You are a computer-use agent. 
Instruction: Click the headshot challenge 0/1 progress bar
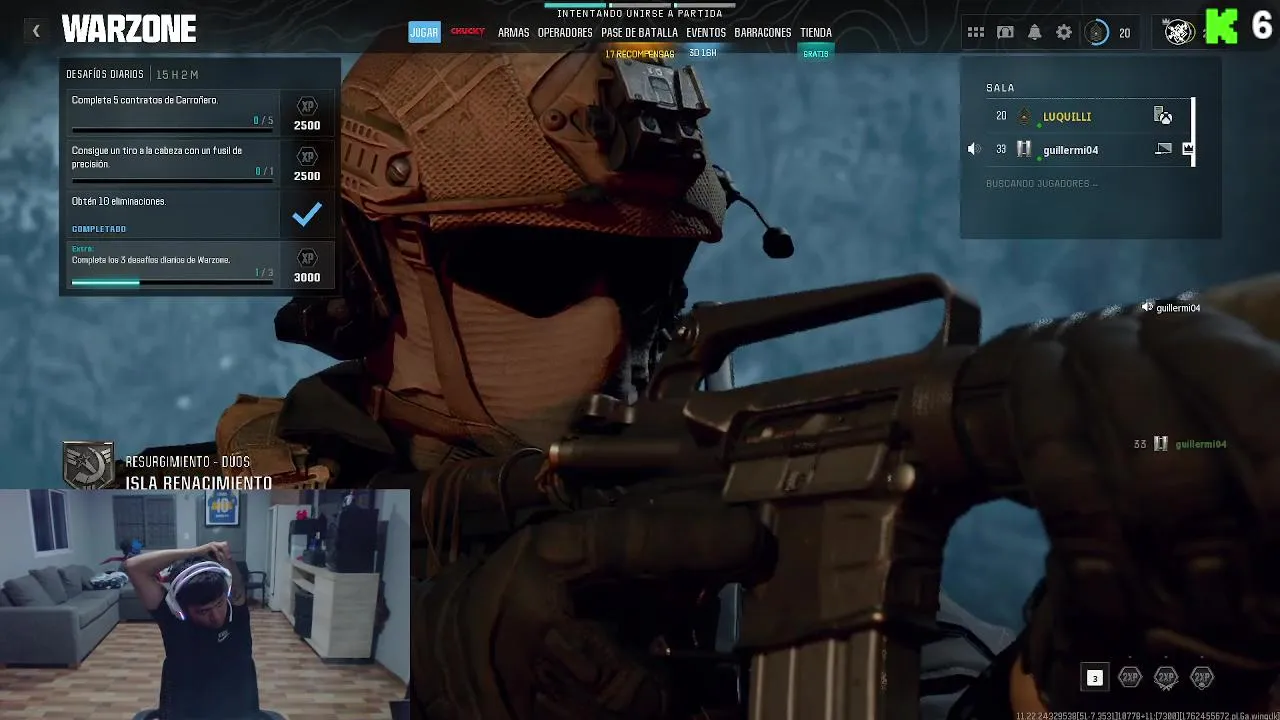point(172,181)
